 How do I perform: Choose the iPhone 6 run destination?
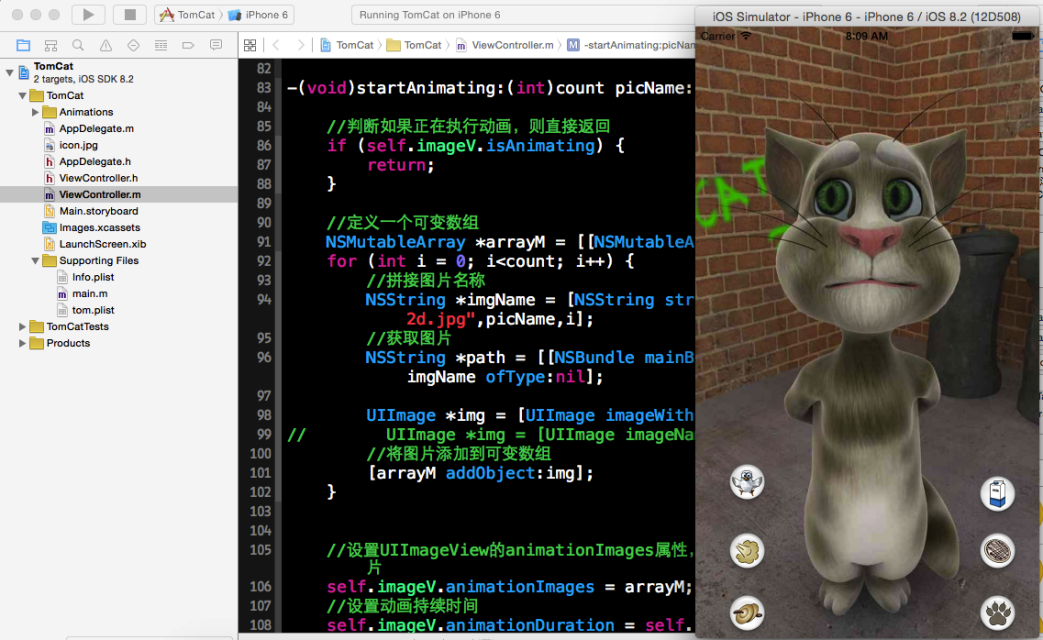point(258,15)
